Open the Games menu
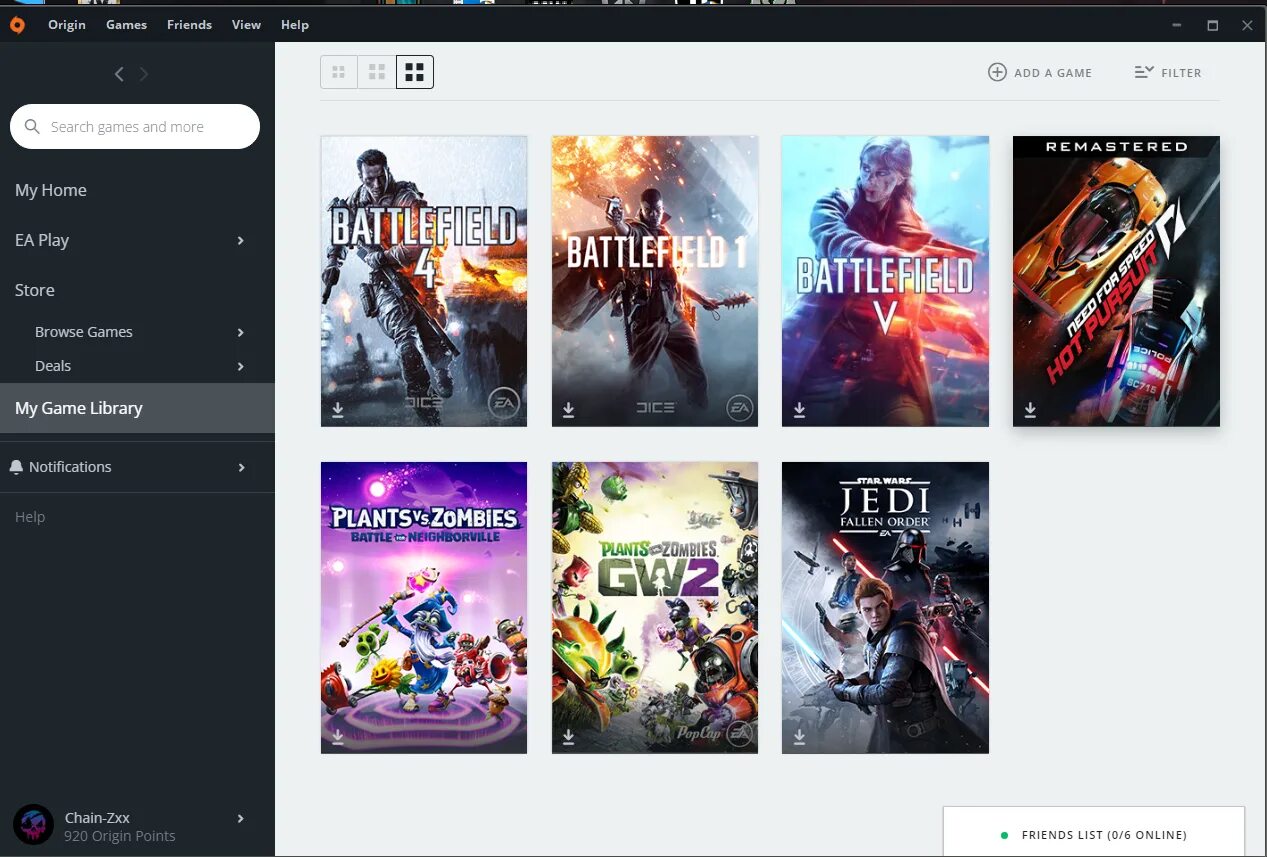This screenshot has width=1267, height=857. click(x=127, y=25)
